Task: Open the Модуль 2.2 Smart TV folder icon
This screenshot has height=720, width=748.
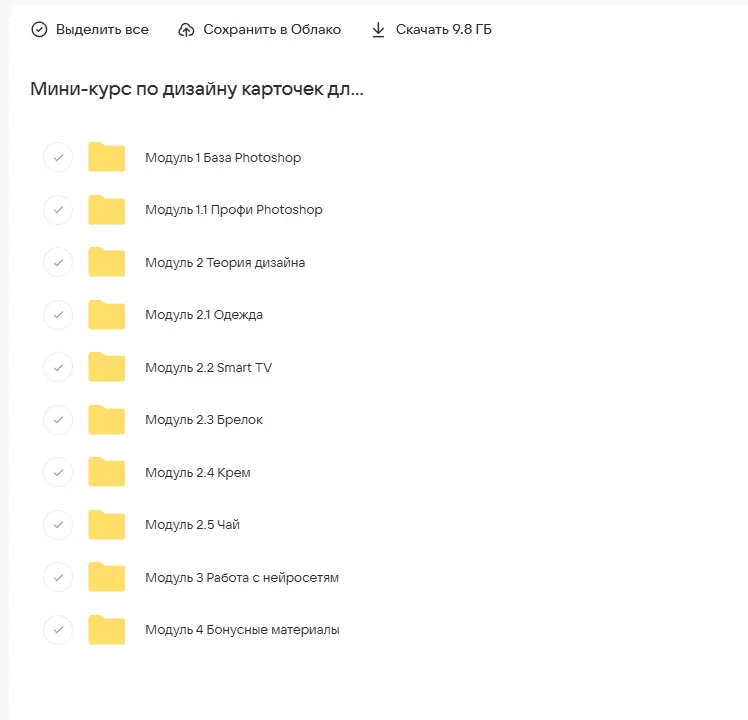Action: 106,368
